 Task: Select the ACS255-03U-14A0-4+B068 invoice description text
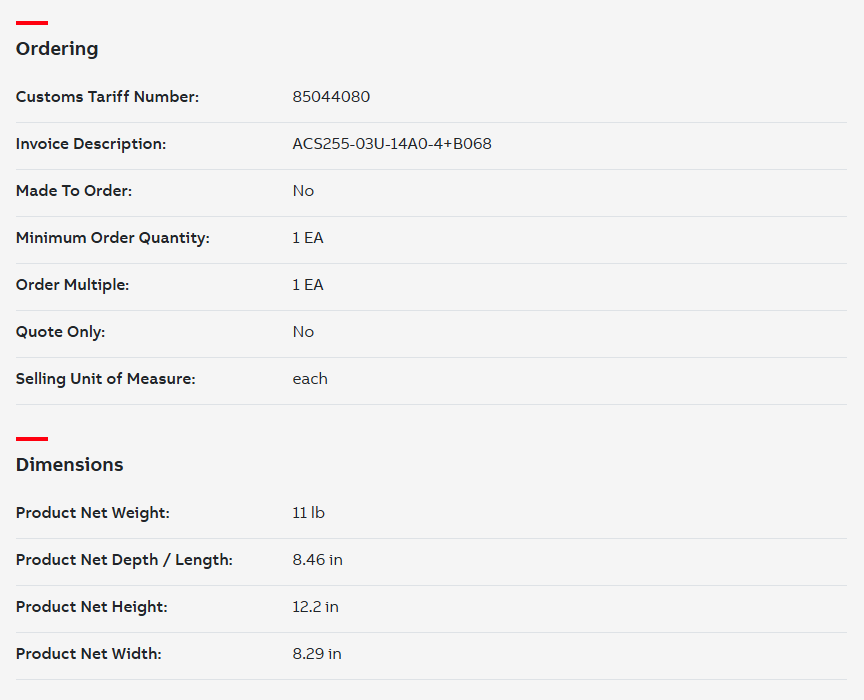(392, 144)
